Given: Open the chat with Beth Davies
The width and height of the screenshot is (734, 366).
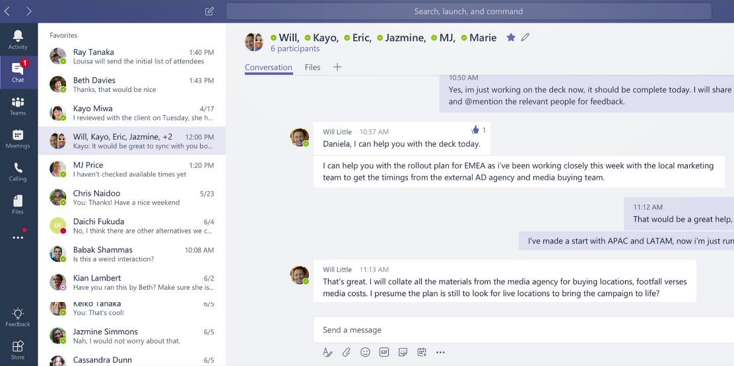Looking at the screenshot, I should click(x=132, y=84).
